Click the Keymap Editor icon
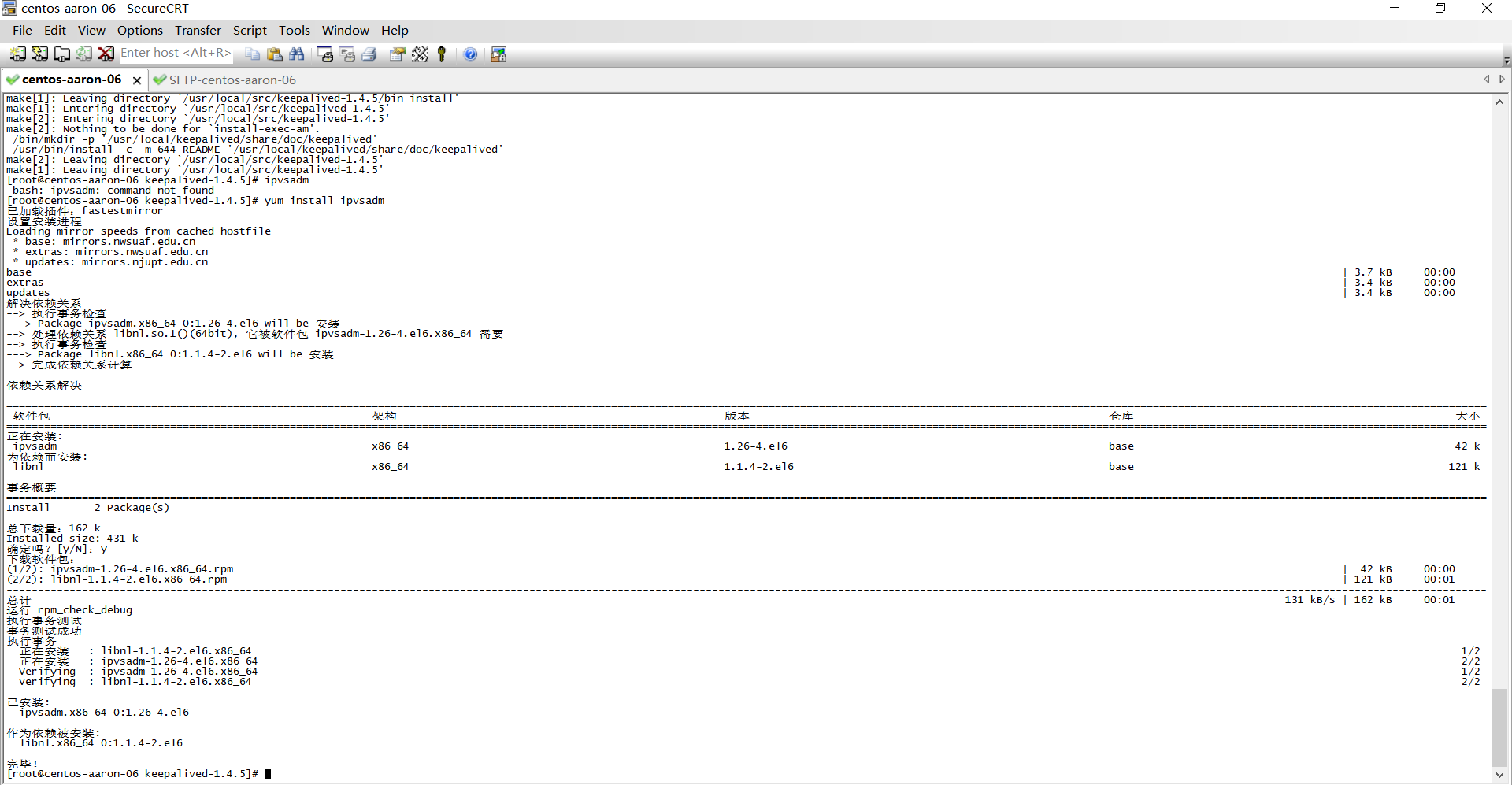Viewport: 1512px width, 785px height. tap(419, 54)
